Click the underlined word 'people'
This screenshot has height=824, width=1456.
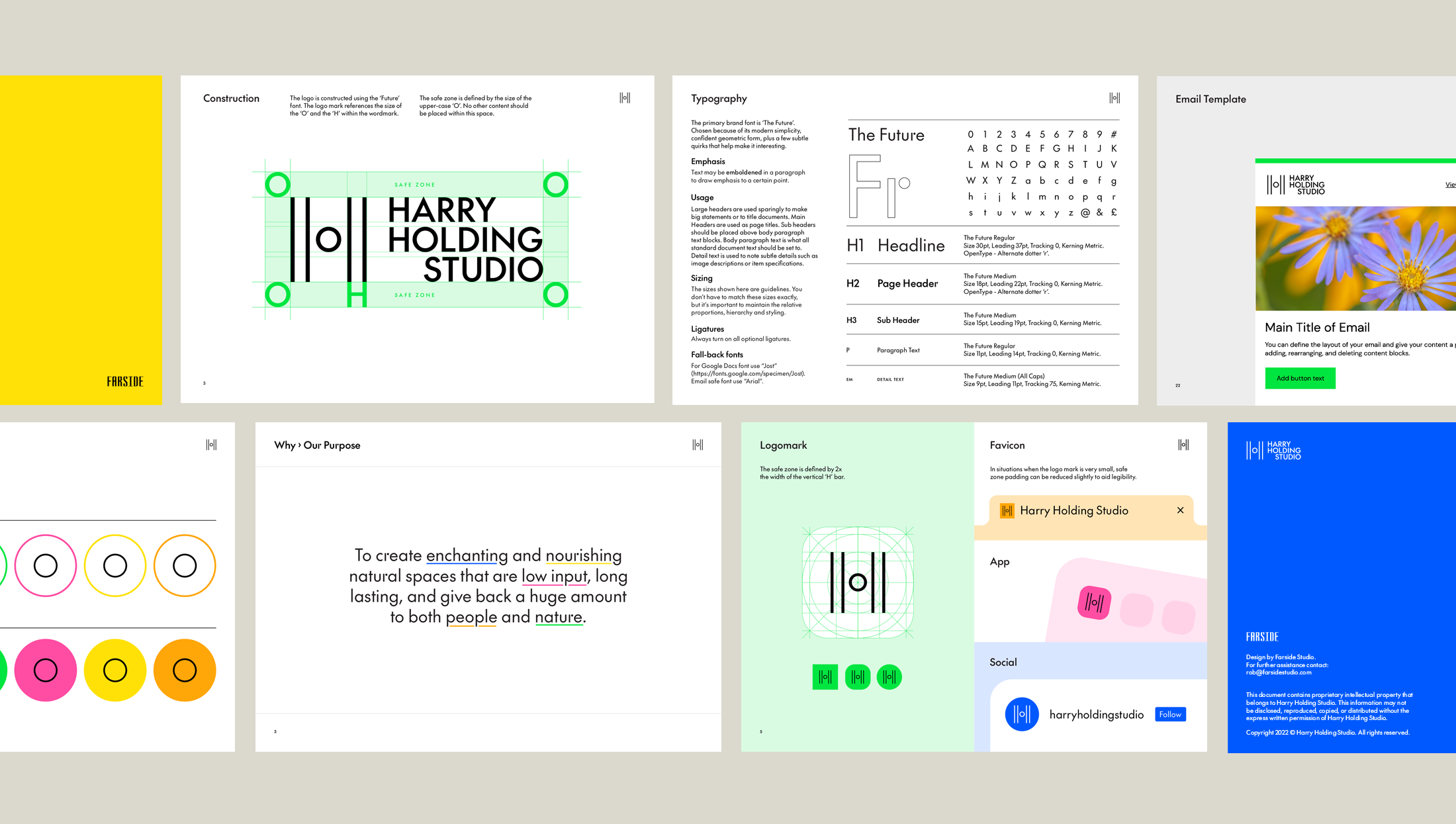(x=471, y=617)
